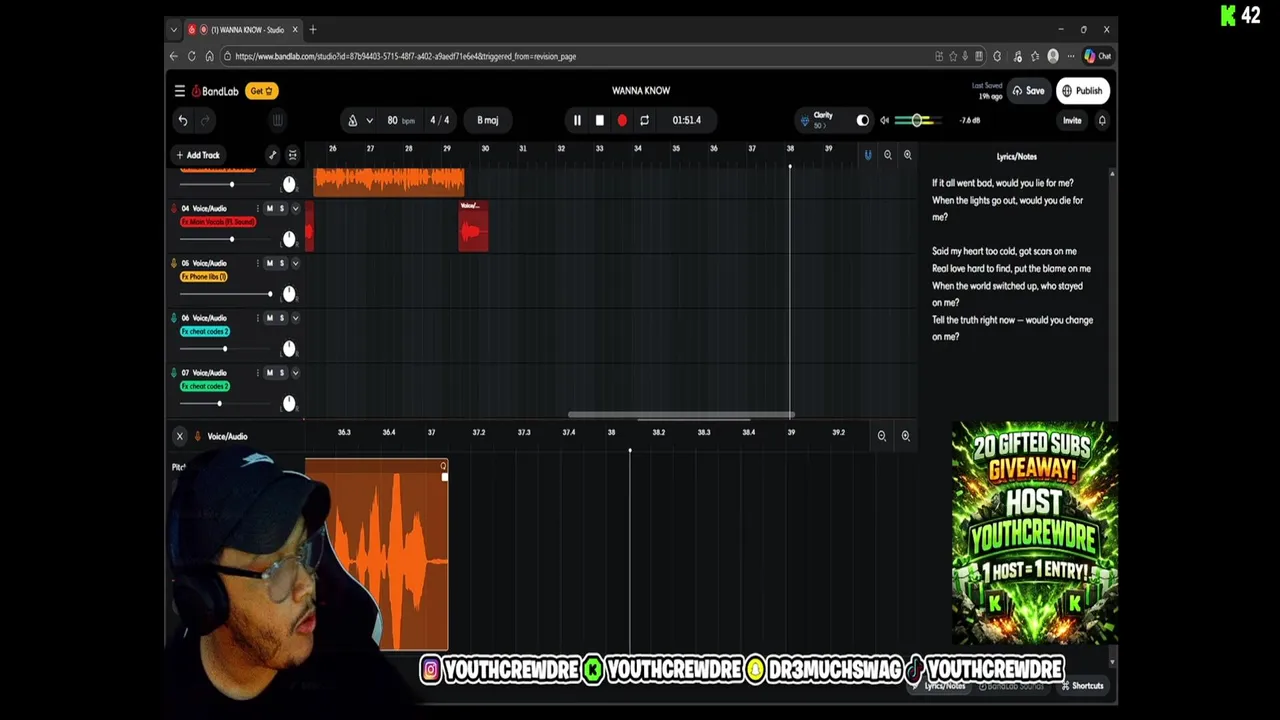Click the 01:51.4 time display
Screen dimensions: 1280x720
[x=686, y=120]
